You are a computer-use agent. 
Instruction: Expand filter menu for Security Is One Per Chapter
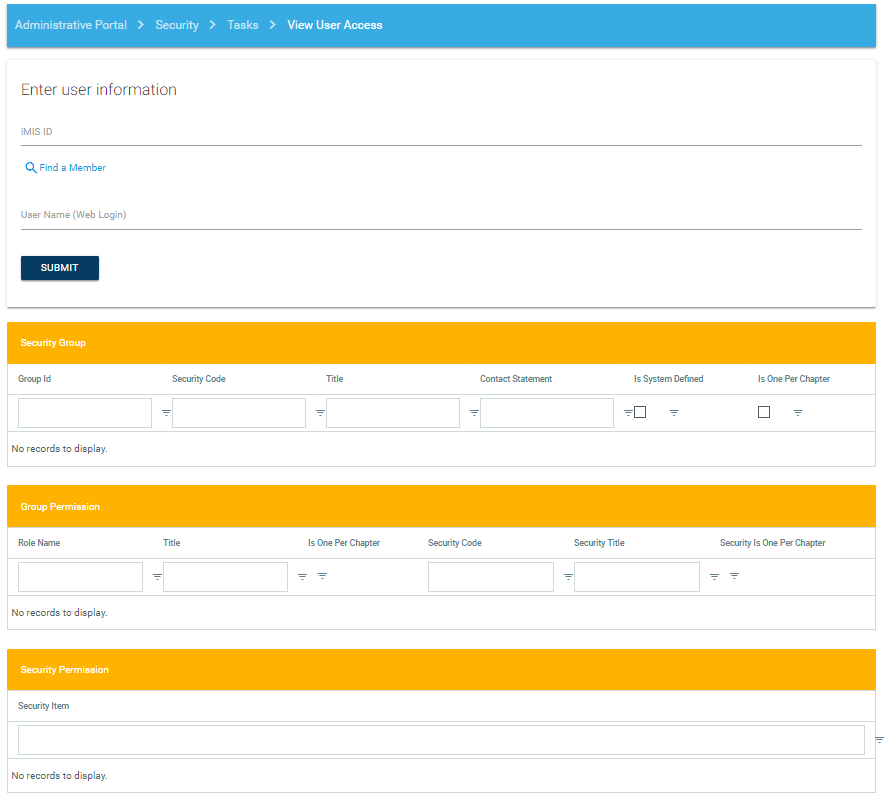point(734,576)
